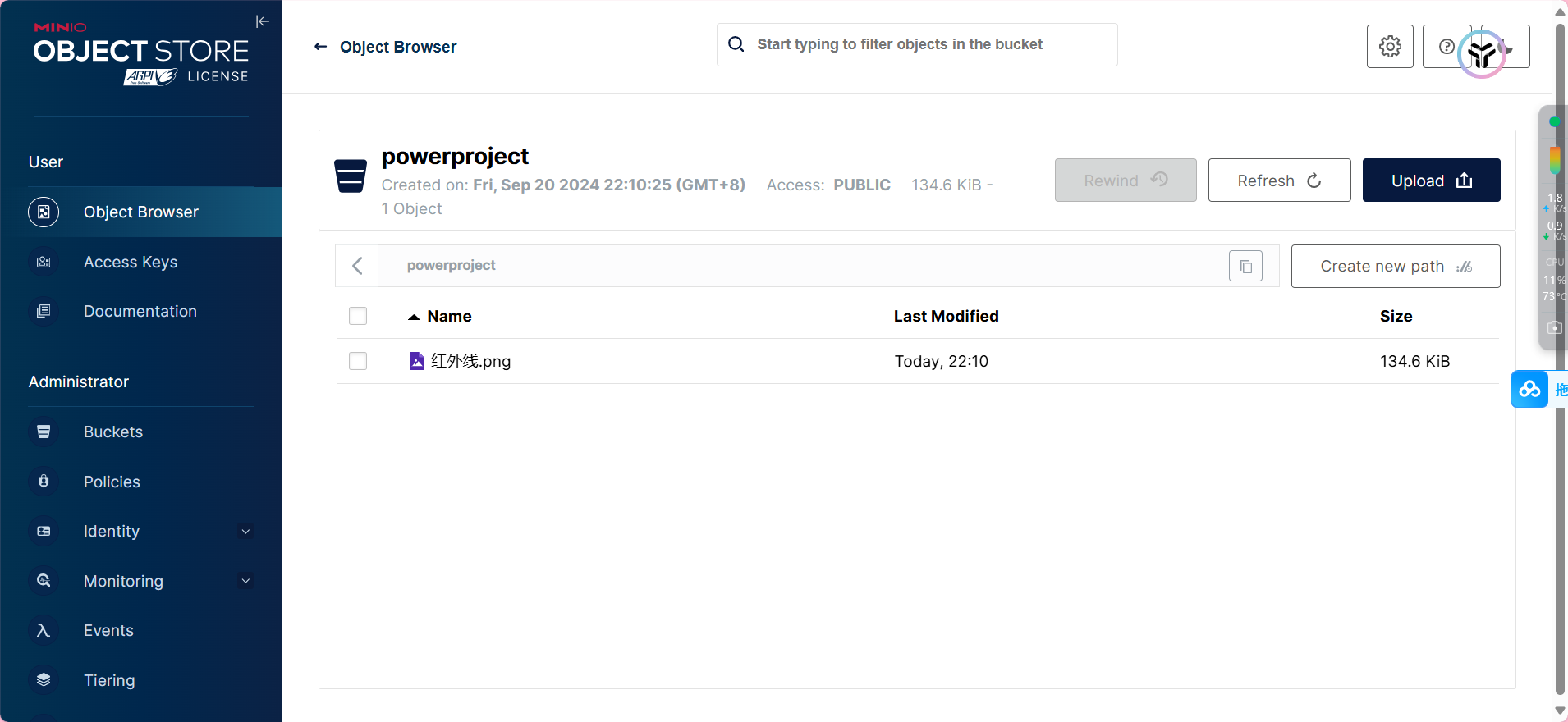
Task: Click the powerproject bucket title
Action: pos(455,156)
